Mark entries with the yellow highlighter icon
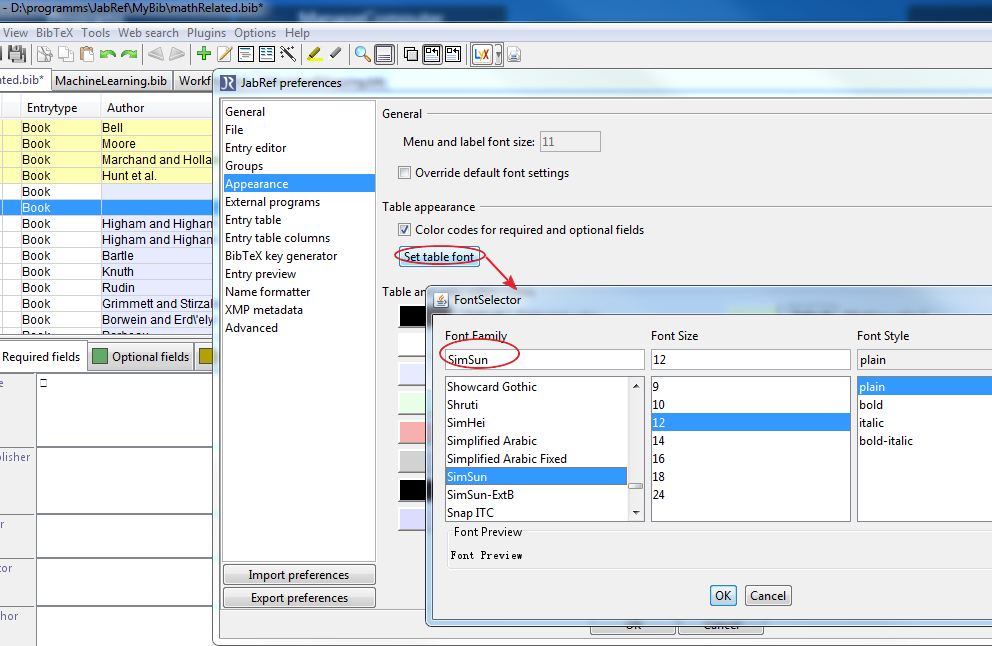The height and width of the screenshot is (646, 992). [314, 54]
